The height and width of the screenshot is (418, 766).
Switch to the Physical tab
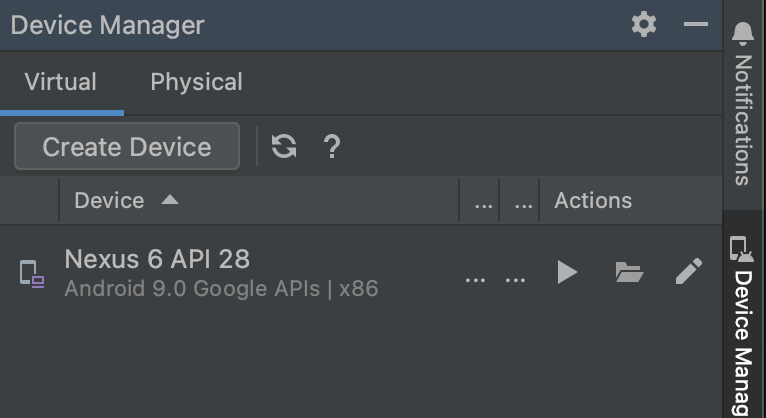(196, 82)
